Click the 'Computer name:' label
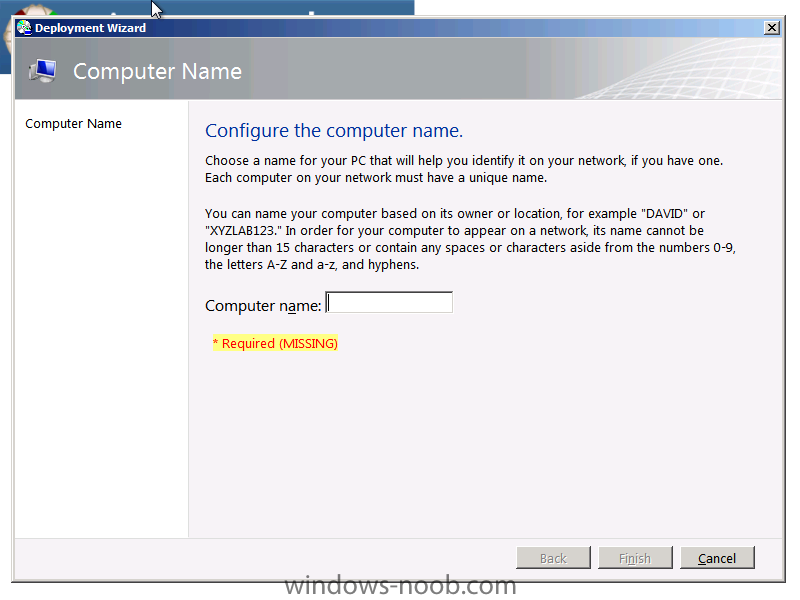The height and width of the screenshot is (600, 800). point(263,306)
